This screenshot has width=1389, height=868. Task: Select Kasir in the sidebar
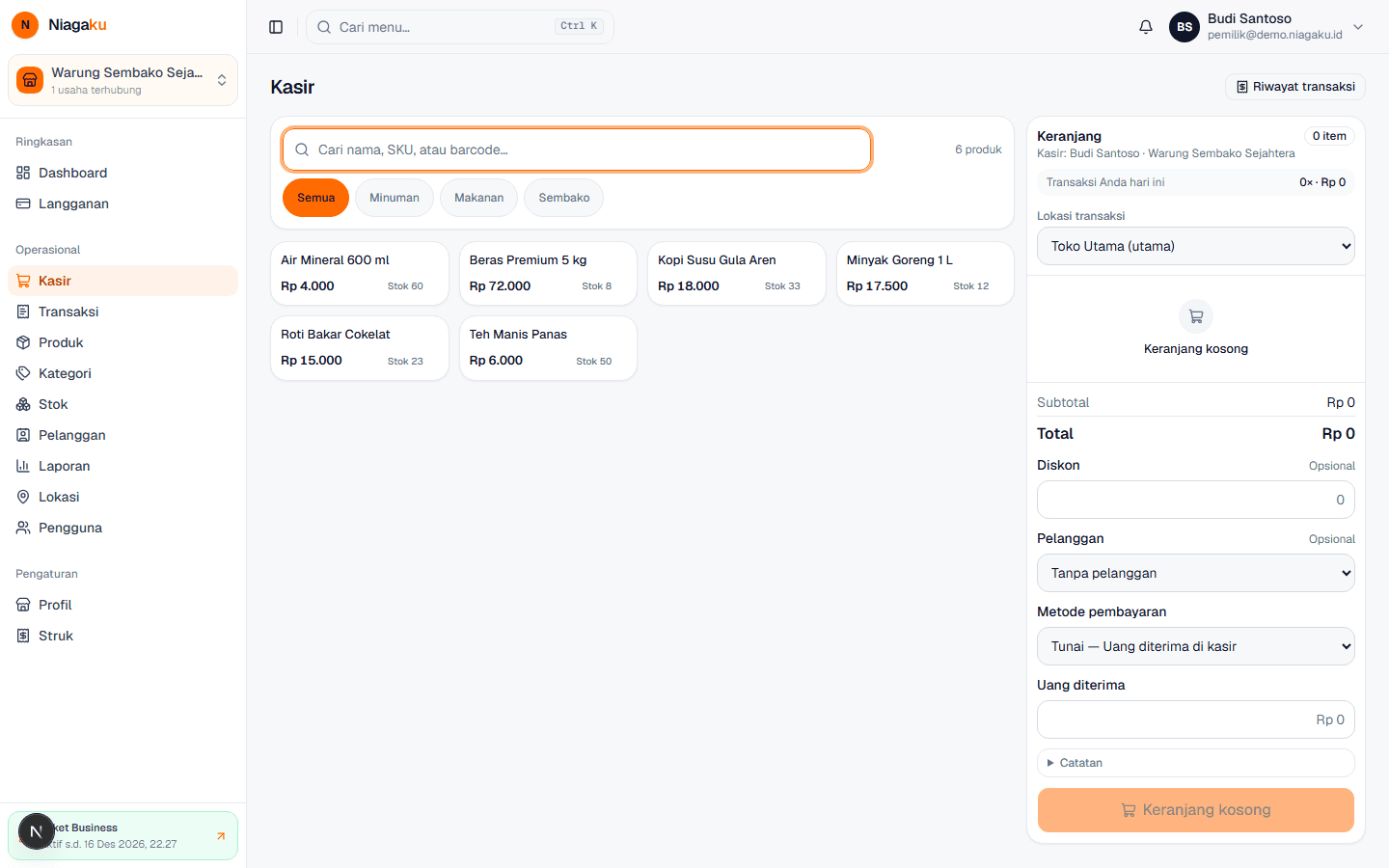(x=123, y=281)
